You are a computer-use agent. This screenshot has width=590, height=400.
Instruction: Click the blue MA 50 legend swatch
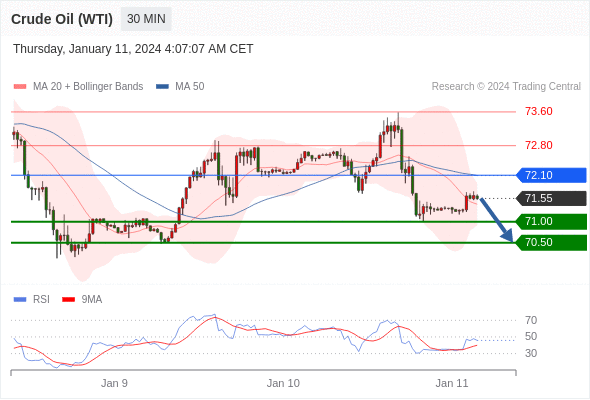coord(162,87)
